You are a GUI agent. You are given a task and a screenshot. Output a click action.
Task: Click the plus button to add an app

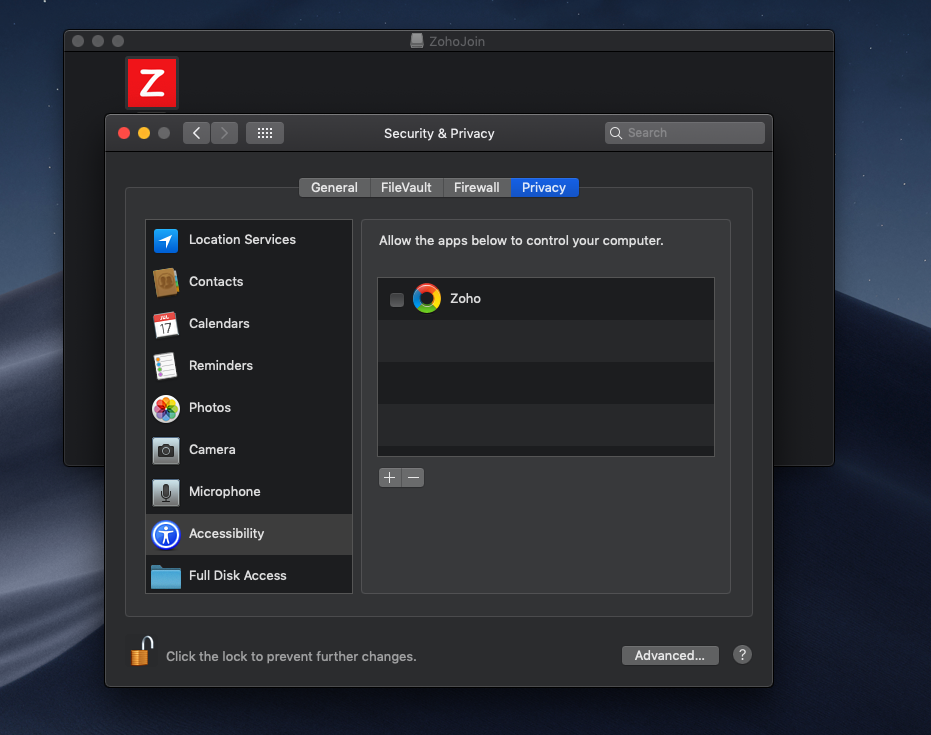pyautogui.click(x=389, y=477)
